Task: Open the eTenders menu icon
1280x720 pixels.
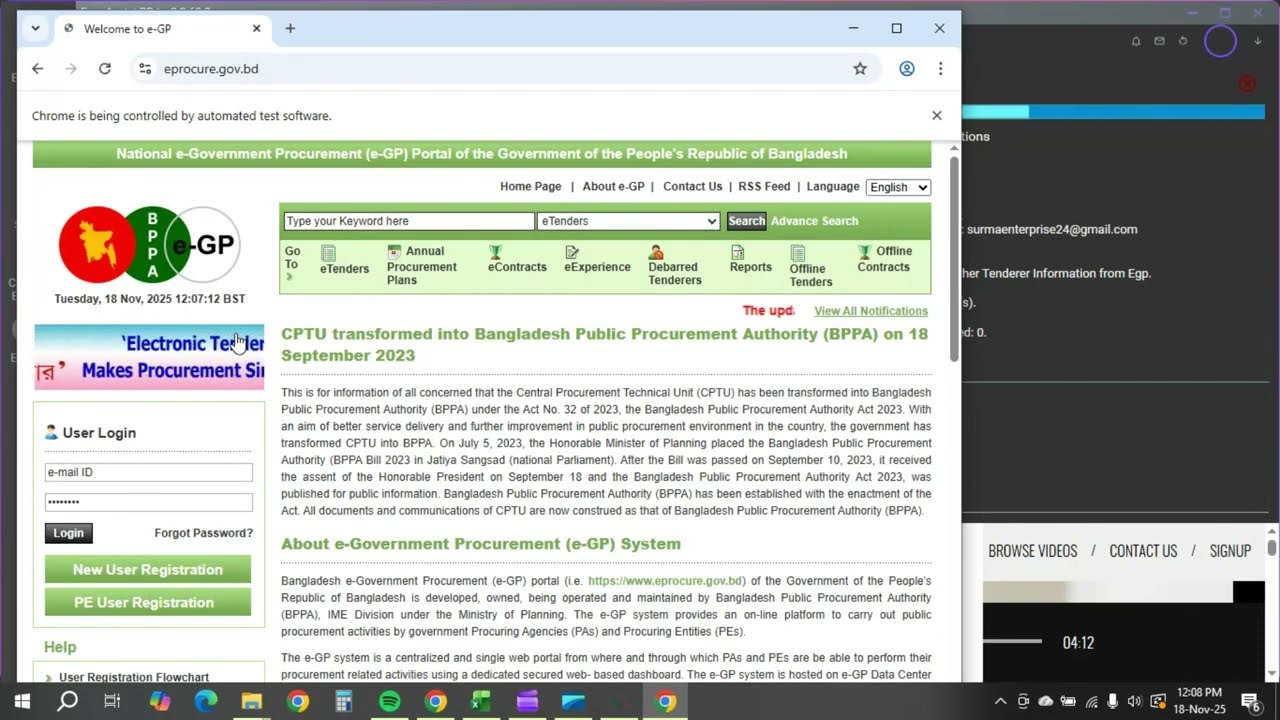Action: click(328, 253)
